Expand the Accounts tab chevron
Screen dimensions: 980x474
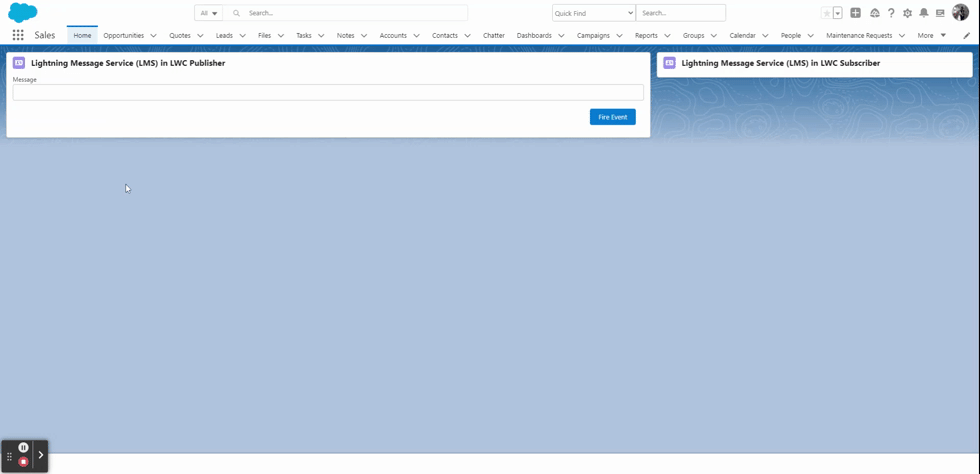(x=416, y=36)
